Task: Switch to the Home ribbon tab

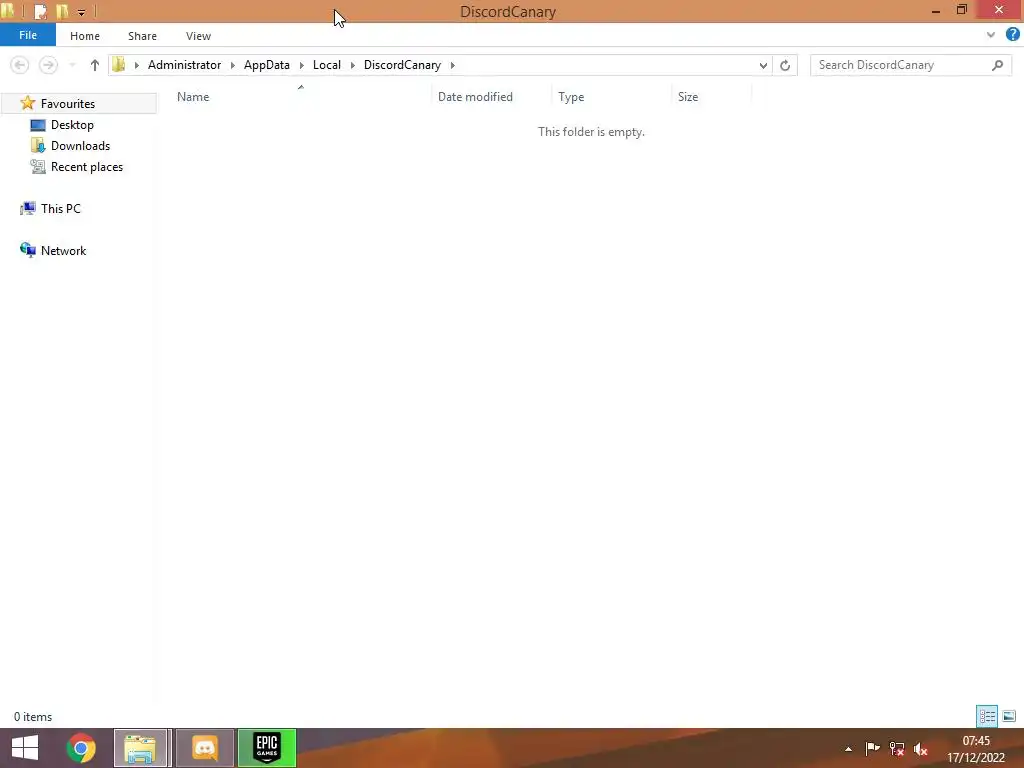Action: click(85, 36)
